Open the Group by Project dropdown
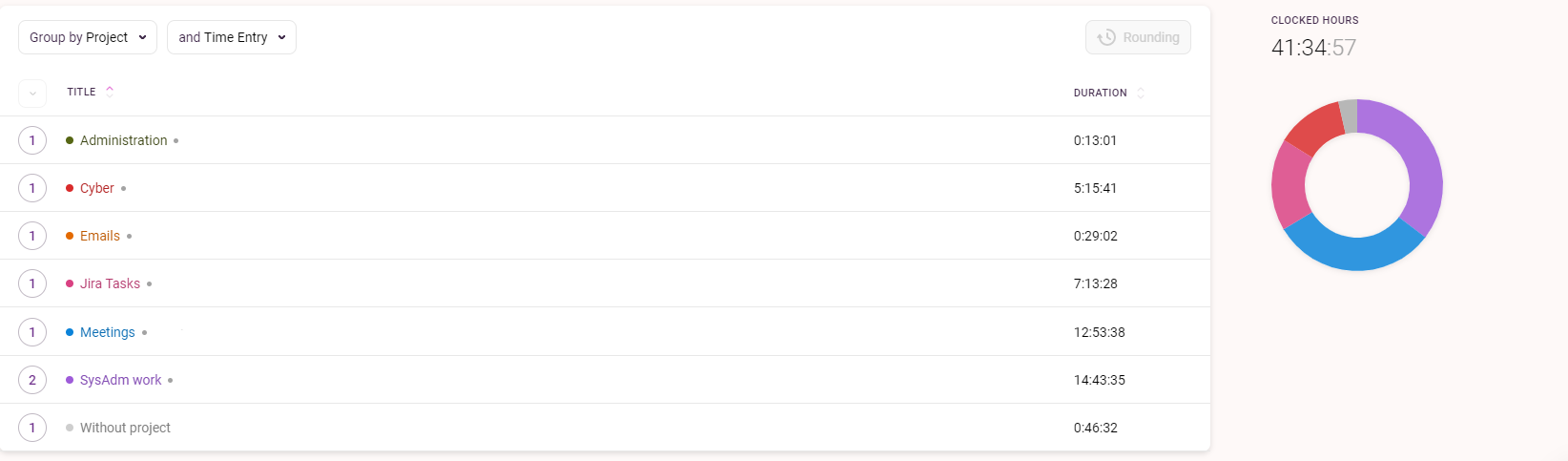Screen dimensions: 1568x461 88,37
